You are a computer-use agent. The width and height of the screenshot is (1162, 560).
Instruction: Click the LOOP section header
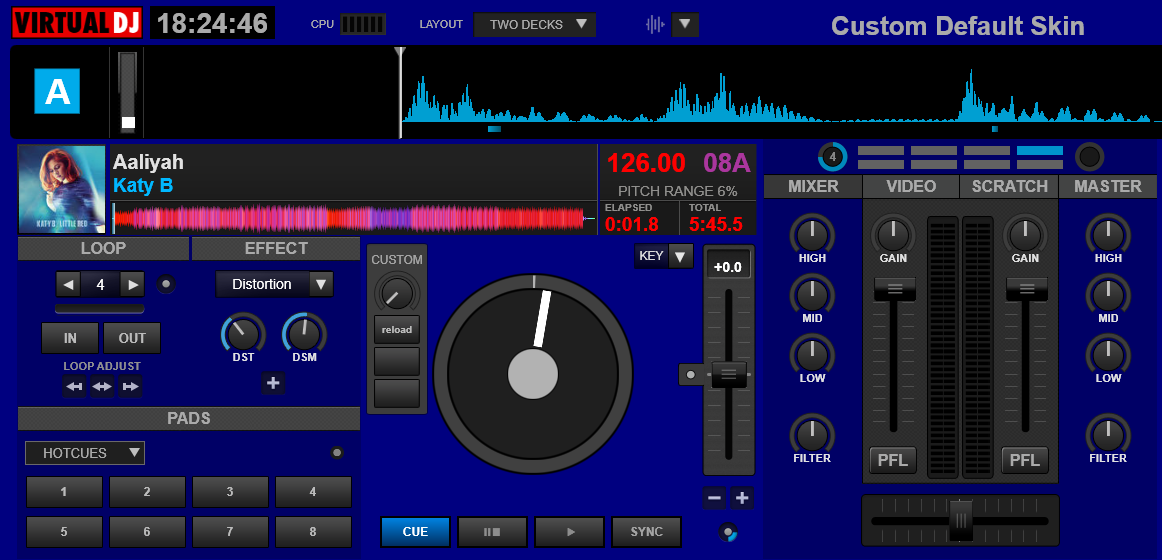click(x=103, y=249)
